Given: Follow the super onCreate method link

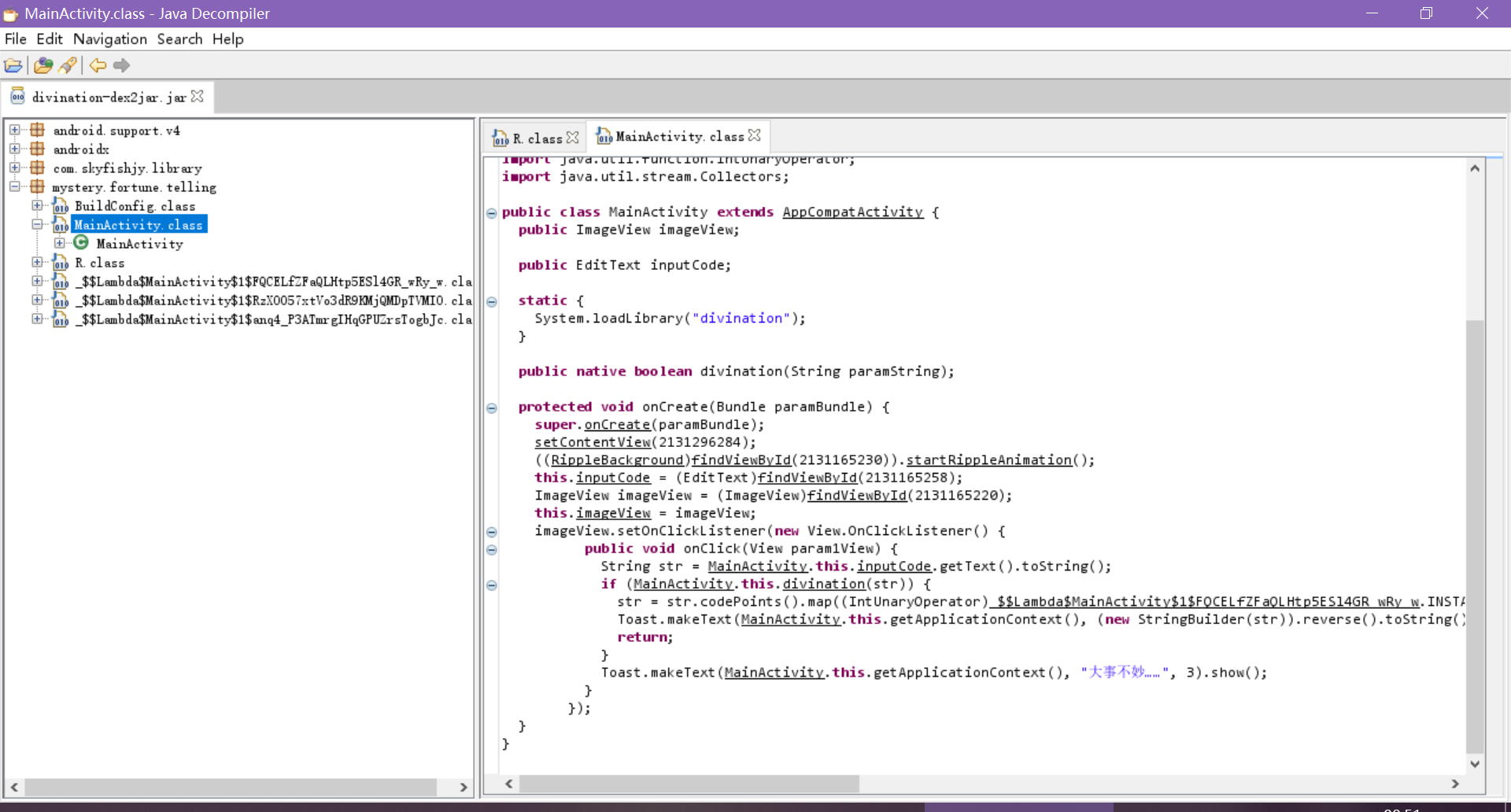Looking at the screenshot, I should [617, 424].
